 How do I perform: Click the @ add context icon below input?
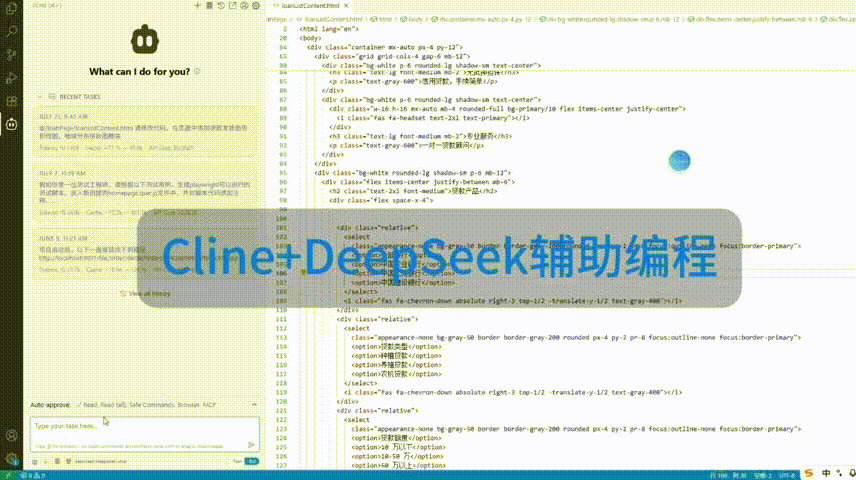click(x=34, y=461)
